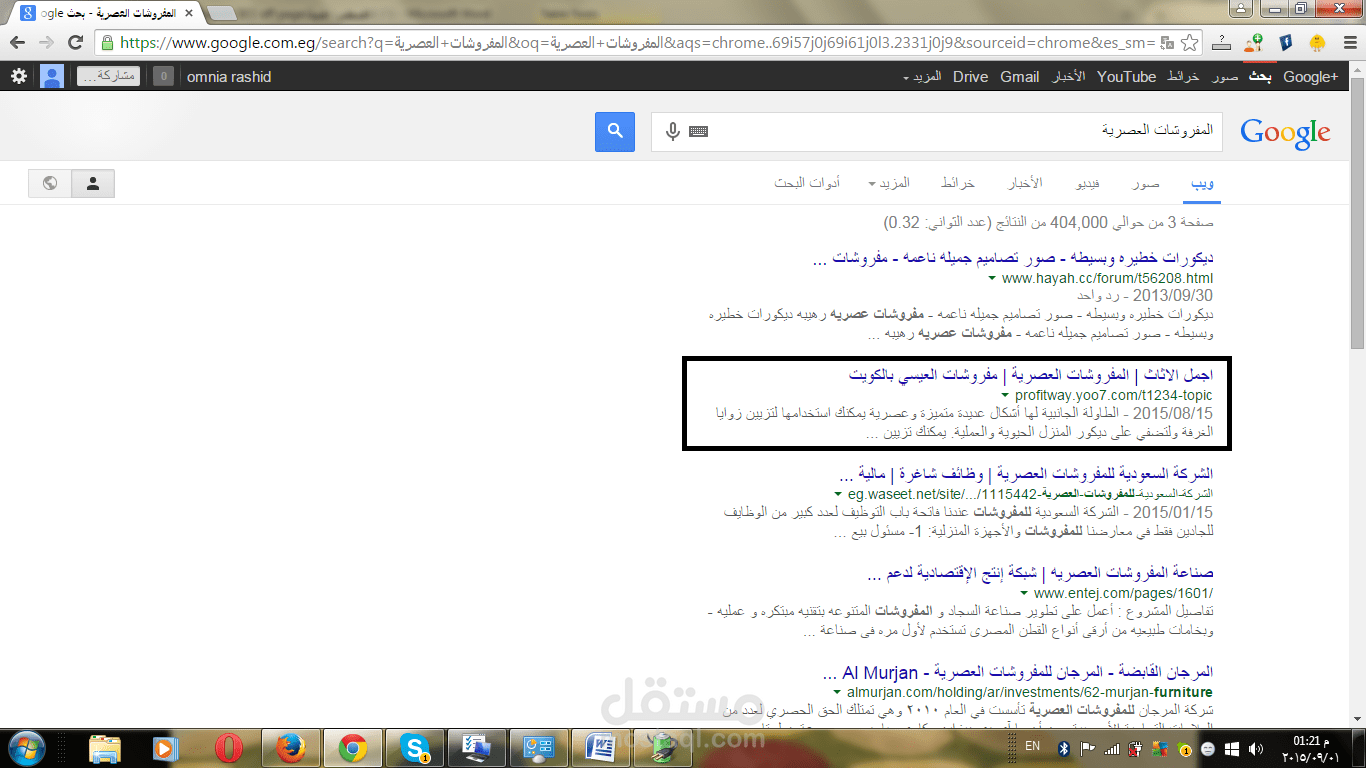
Task: Click the Bluetooth icon in system tray
Action: point(1064,748)
